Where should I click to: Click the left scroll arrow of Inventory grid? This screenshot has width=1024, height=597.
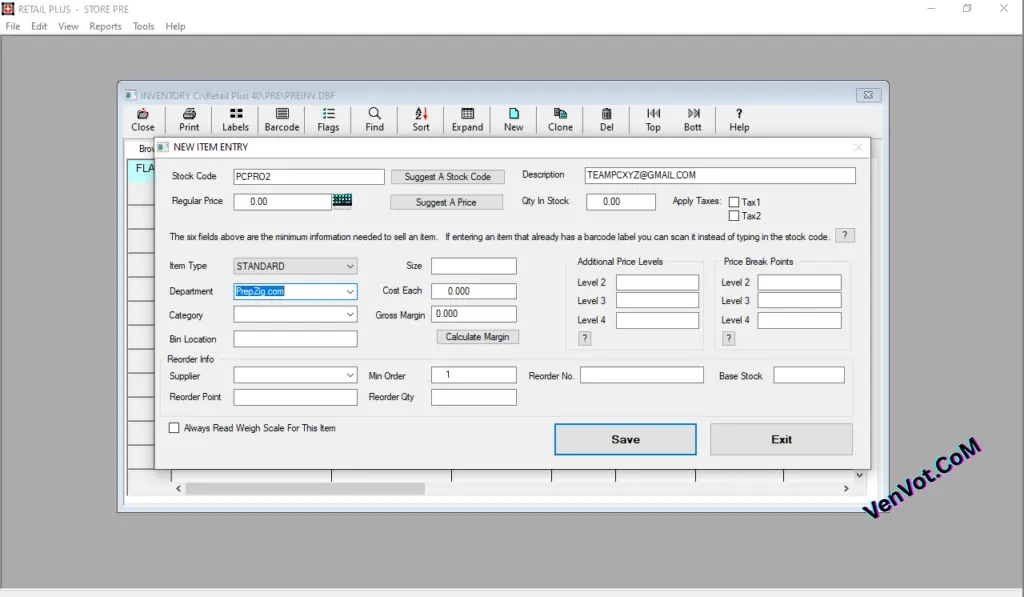tap(178, 489)
